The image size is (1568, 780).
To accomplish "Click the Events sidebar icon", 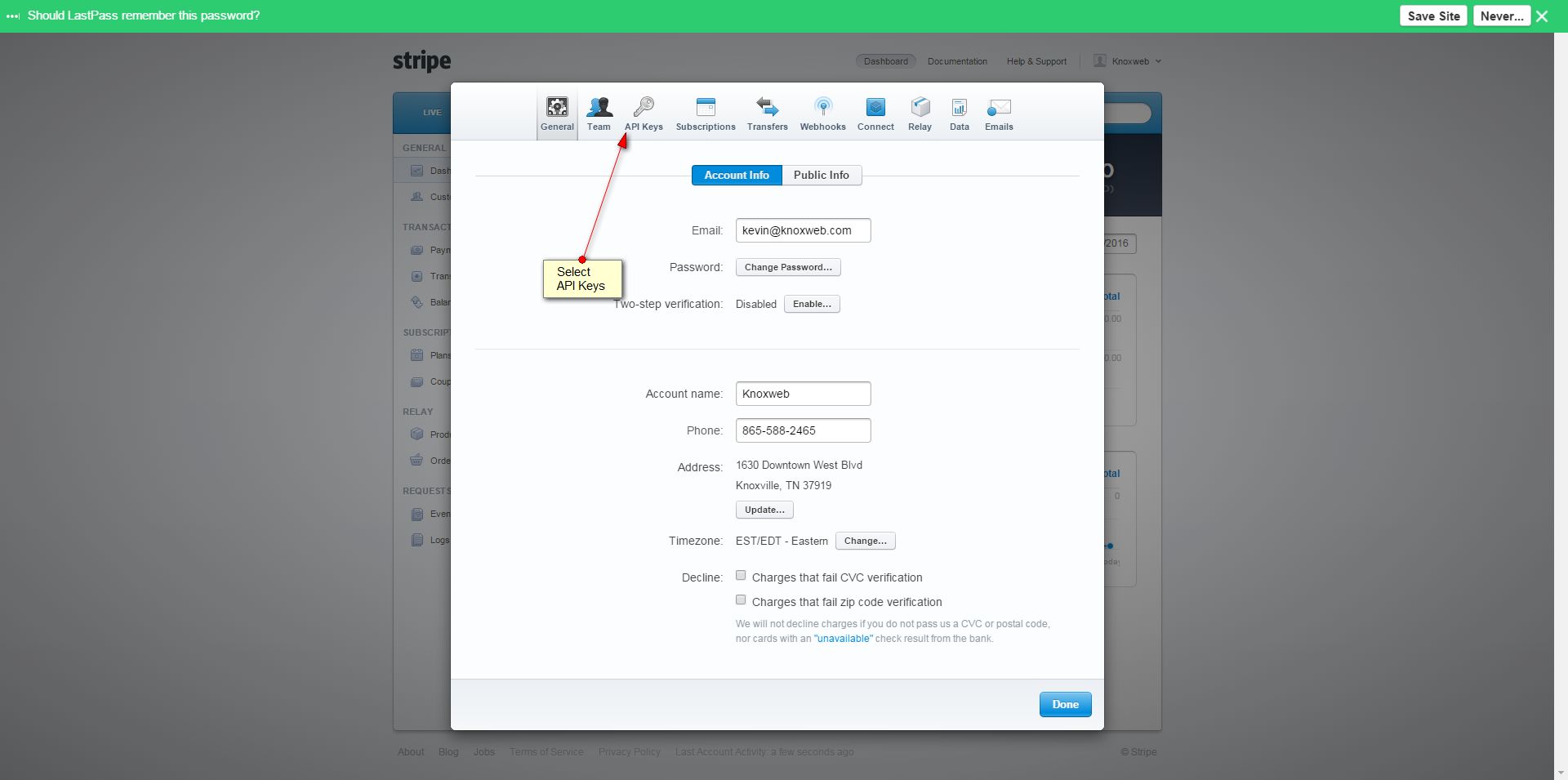I will coord(416,514).
